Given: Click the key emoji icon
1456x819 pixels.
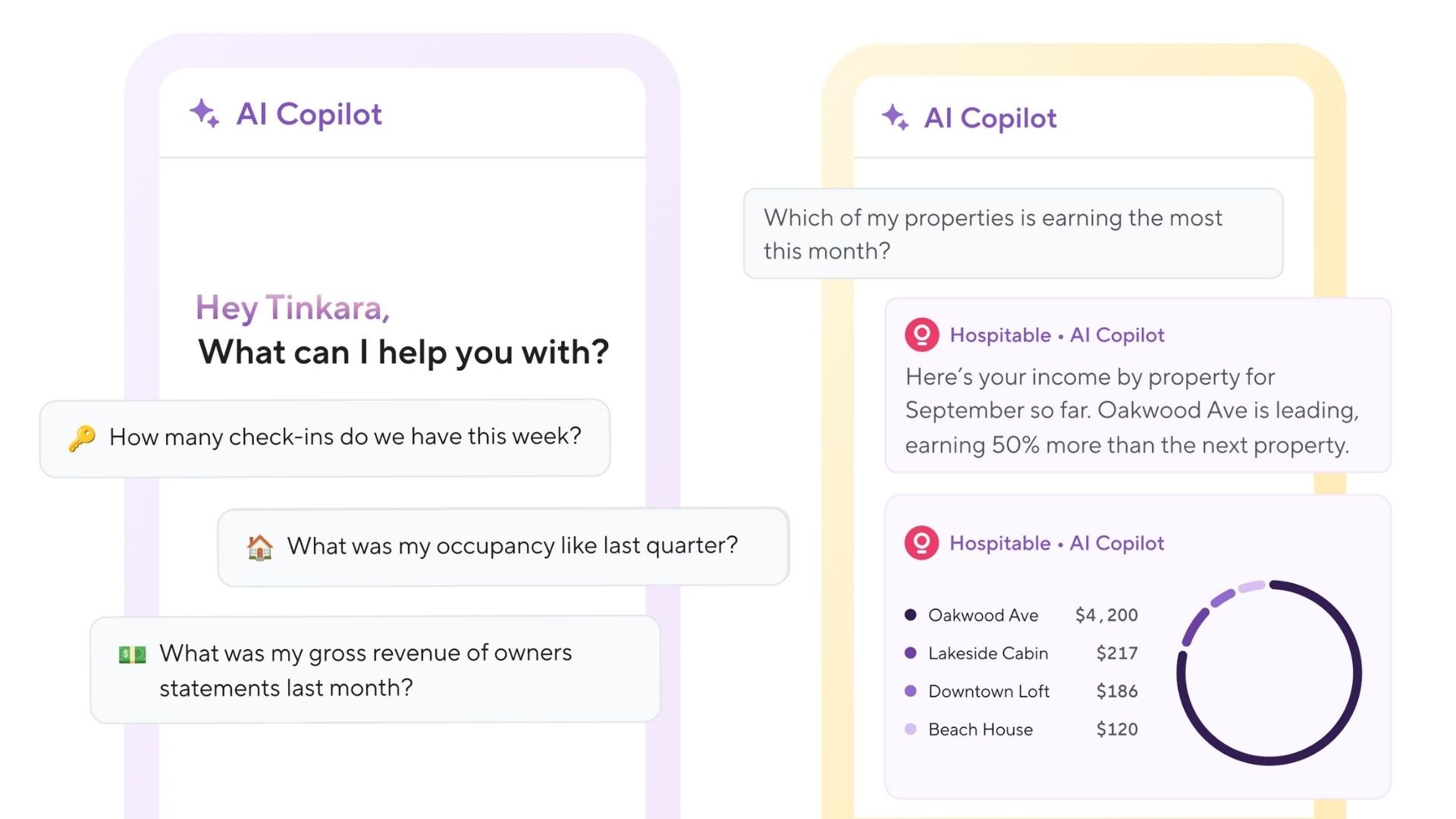Looking at the screenshot, I should click(82, 438).
